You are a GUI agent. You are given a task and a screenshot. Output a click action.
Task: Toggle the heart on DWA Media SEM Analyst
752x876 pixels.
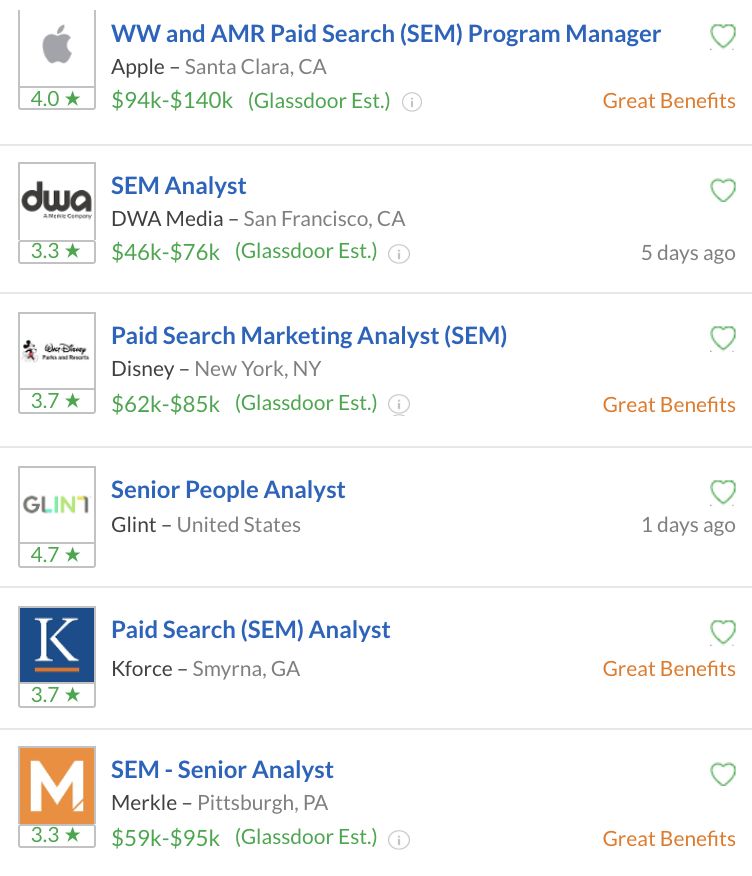[722, 191]
